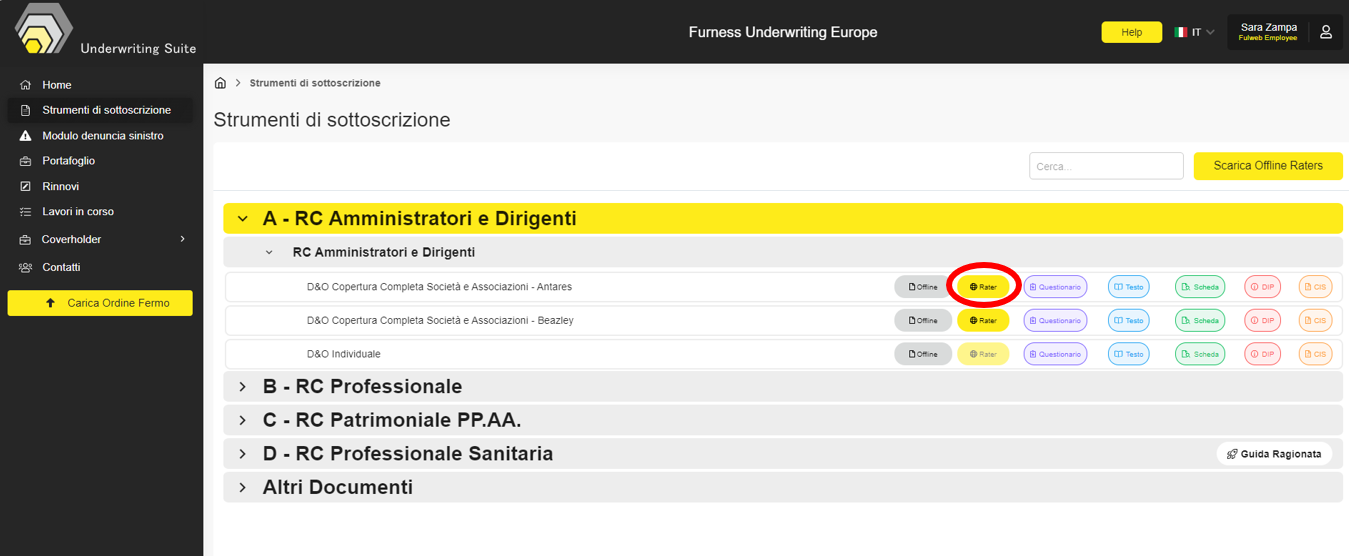Open Questionario for D&O Individuale
1349x556 pixels.
click(1055, 354)
